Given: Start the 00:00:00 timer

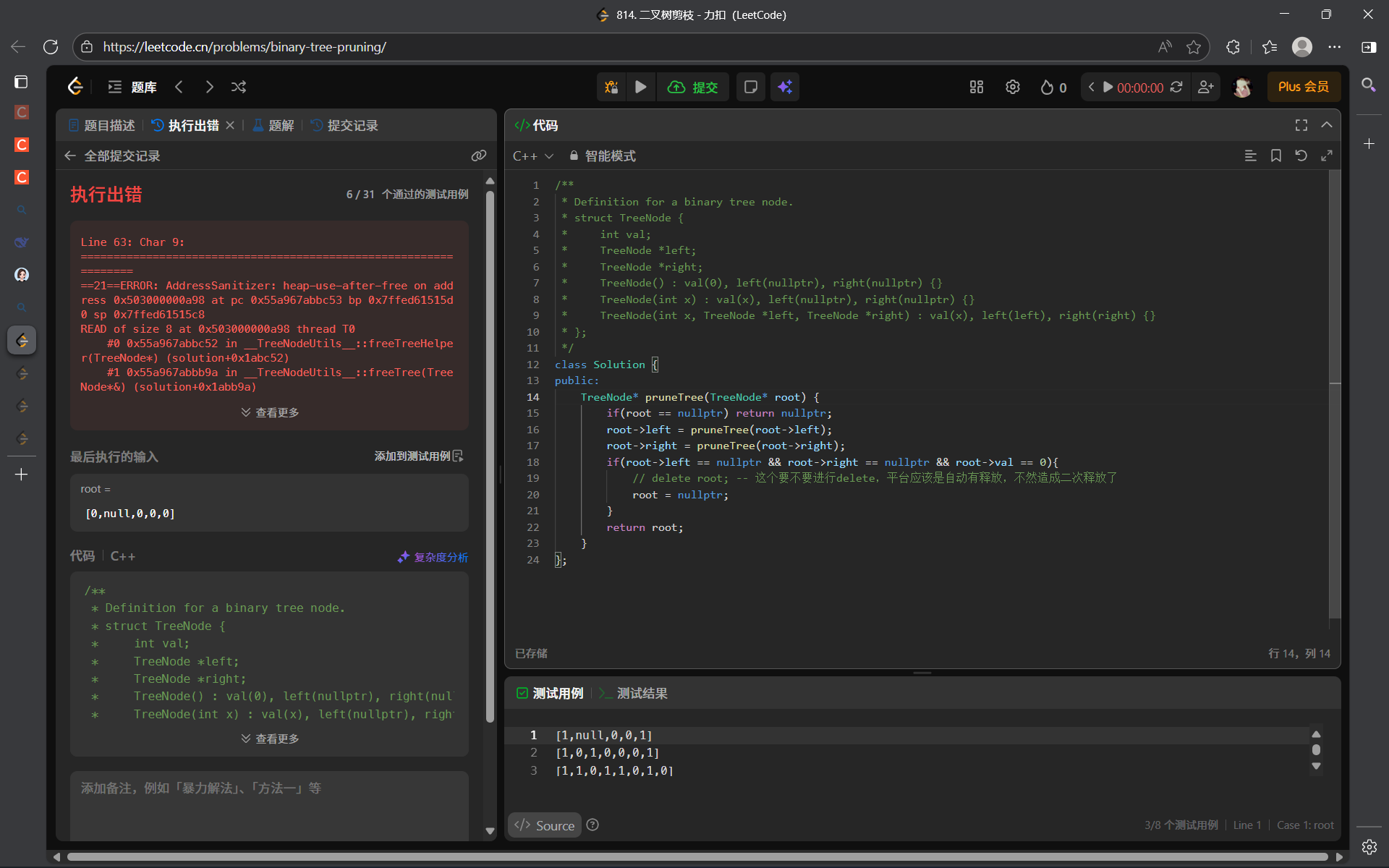Looking at the screenshot, I should click(x=1108, y=87).
